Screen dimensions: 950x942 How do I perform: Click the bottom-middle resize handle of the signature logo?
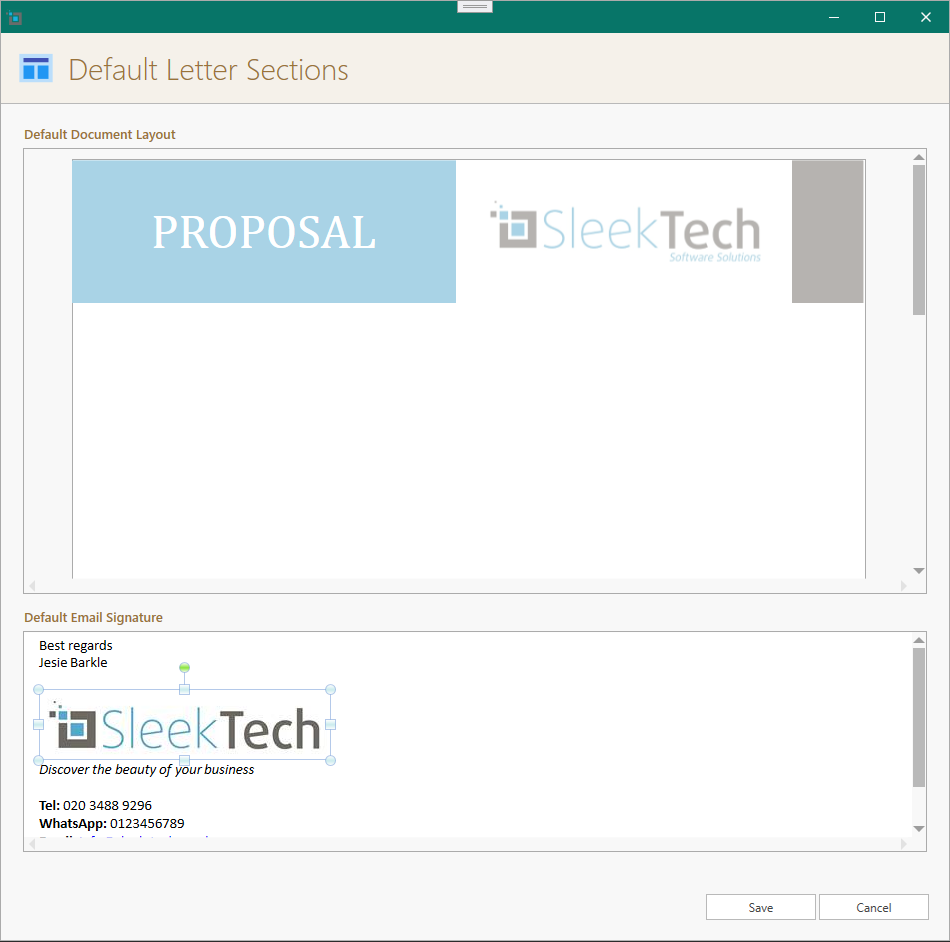click(185, 760)
